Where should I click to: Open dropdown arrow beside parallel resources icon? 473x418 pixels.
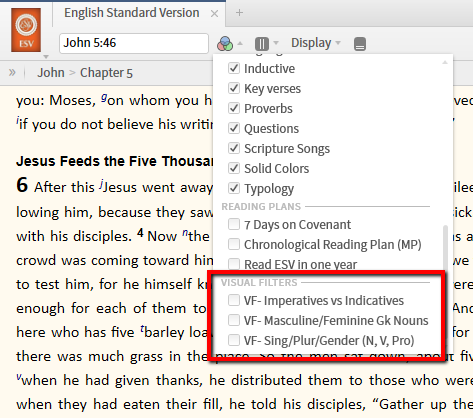pyautogui.click(x=276, y=43)
